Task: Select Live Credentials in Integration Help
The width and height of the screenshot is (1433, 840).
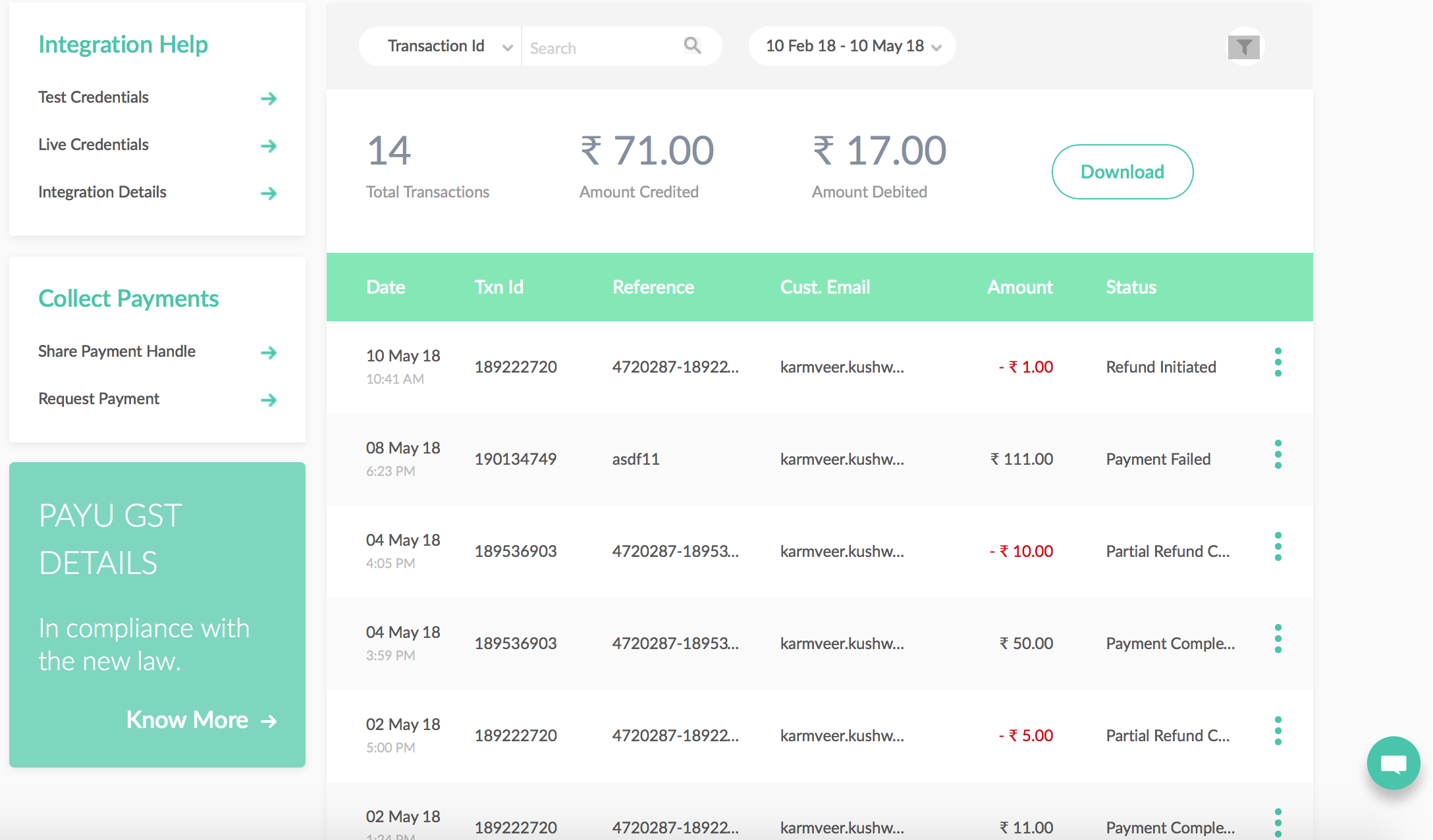Action: pyautogui.click(x=94, y=144)
